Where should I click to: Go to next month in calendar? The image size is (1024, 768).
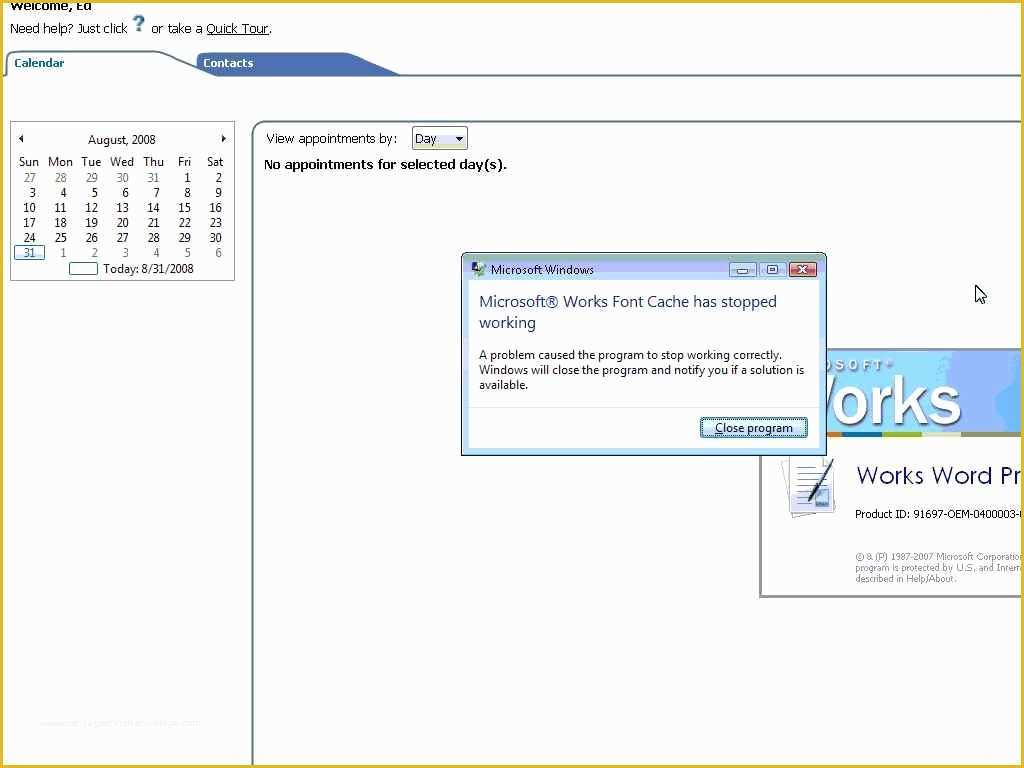[x=223, y=138]
